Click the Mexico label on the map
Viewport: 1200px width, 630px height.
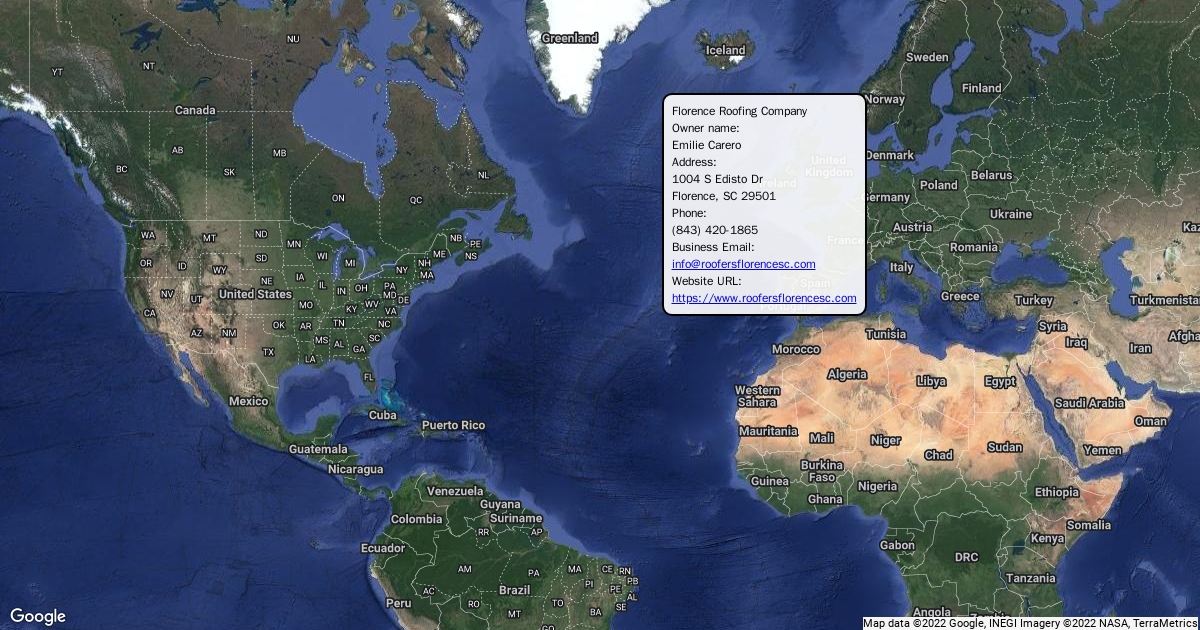tap(248, 401)
